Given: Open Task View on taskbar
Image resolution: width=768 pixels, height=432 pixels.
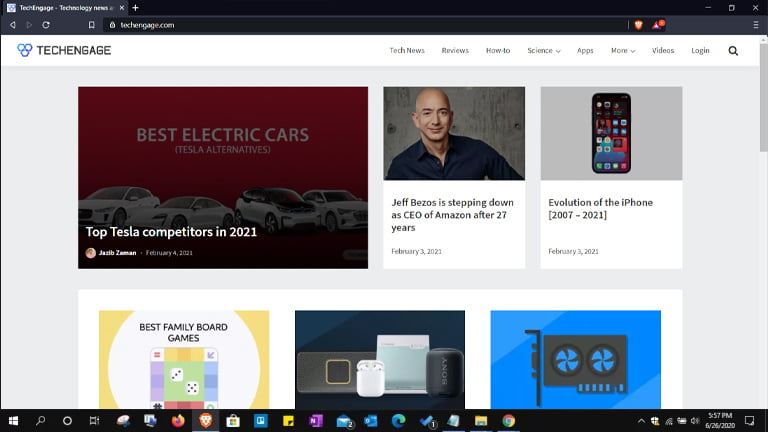Looking at the screenshot, I should 94,421.
